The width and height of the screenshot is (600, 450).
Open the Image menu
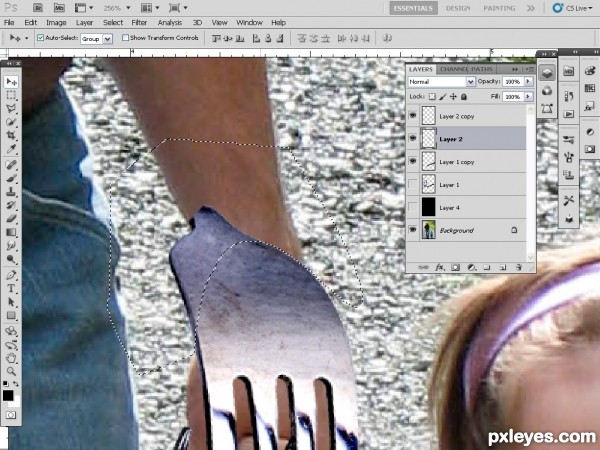pyautogui.click(x=56, y=23)
